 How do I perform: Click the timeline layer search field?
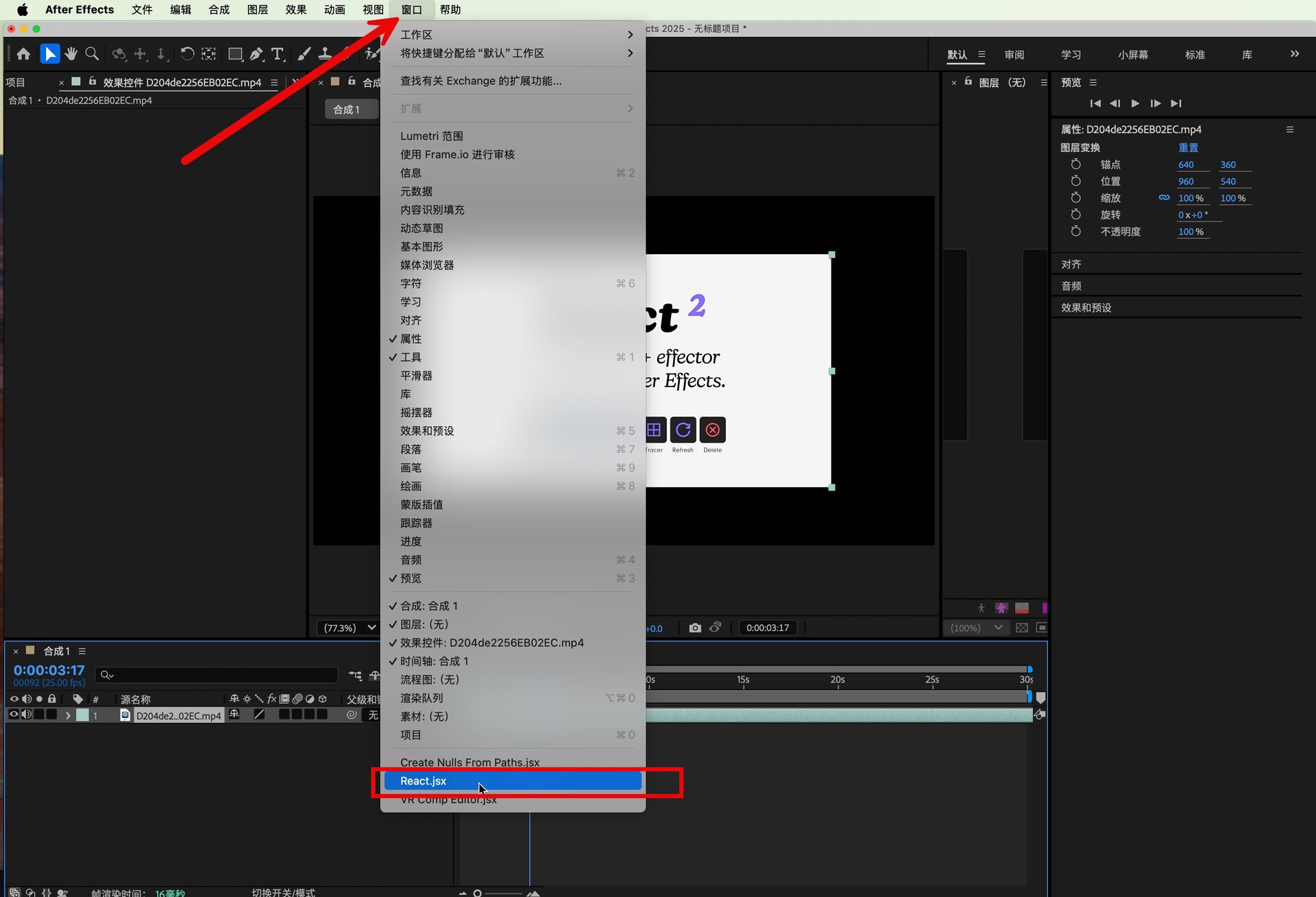tap(219, 675)
